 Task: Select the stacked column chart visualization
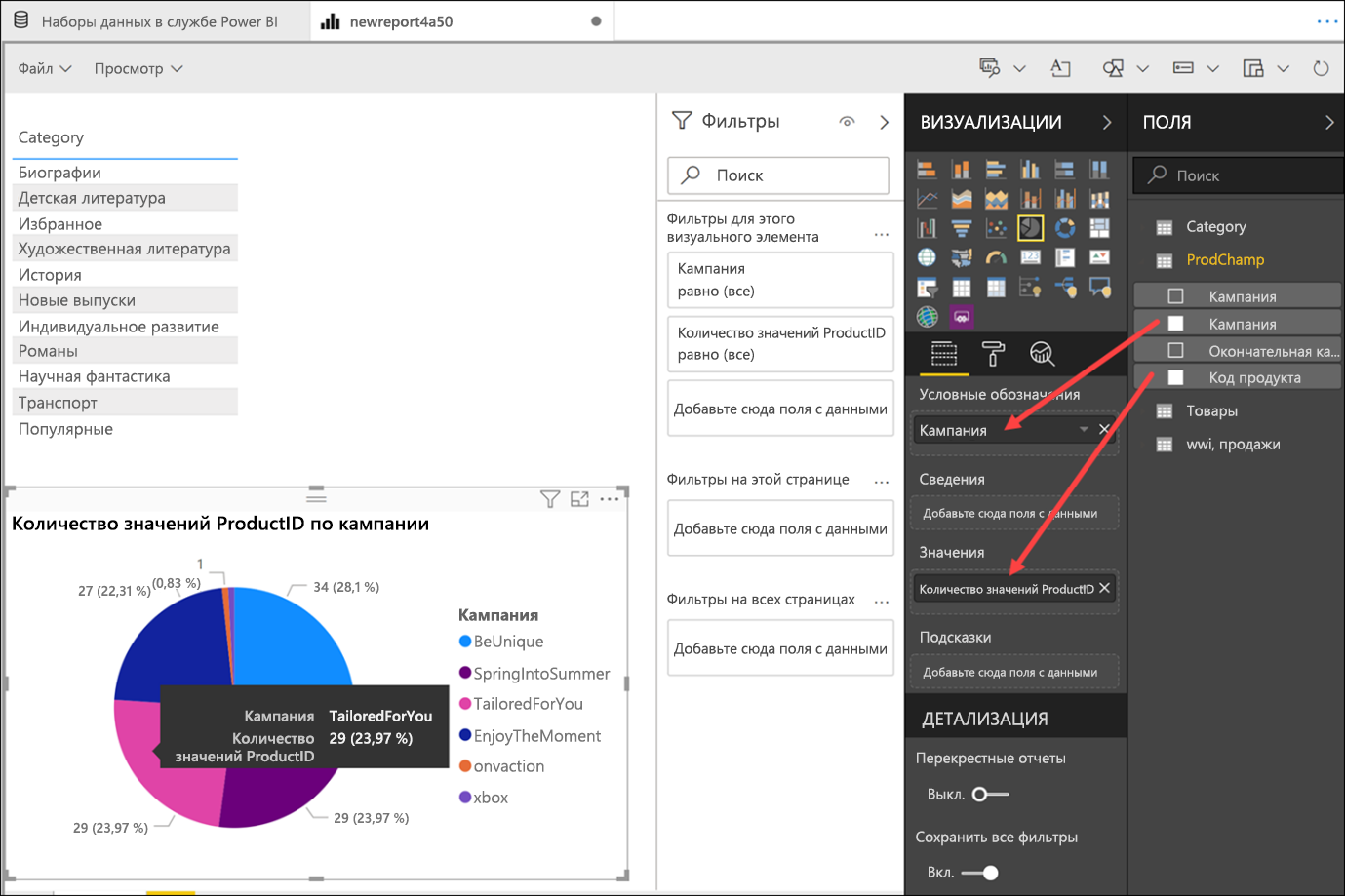961,170
